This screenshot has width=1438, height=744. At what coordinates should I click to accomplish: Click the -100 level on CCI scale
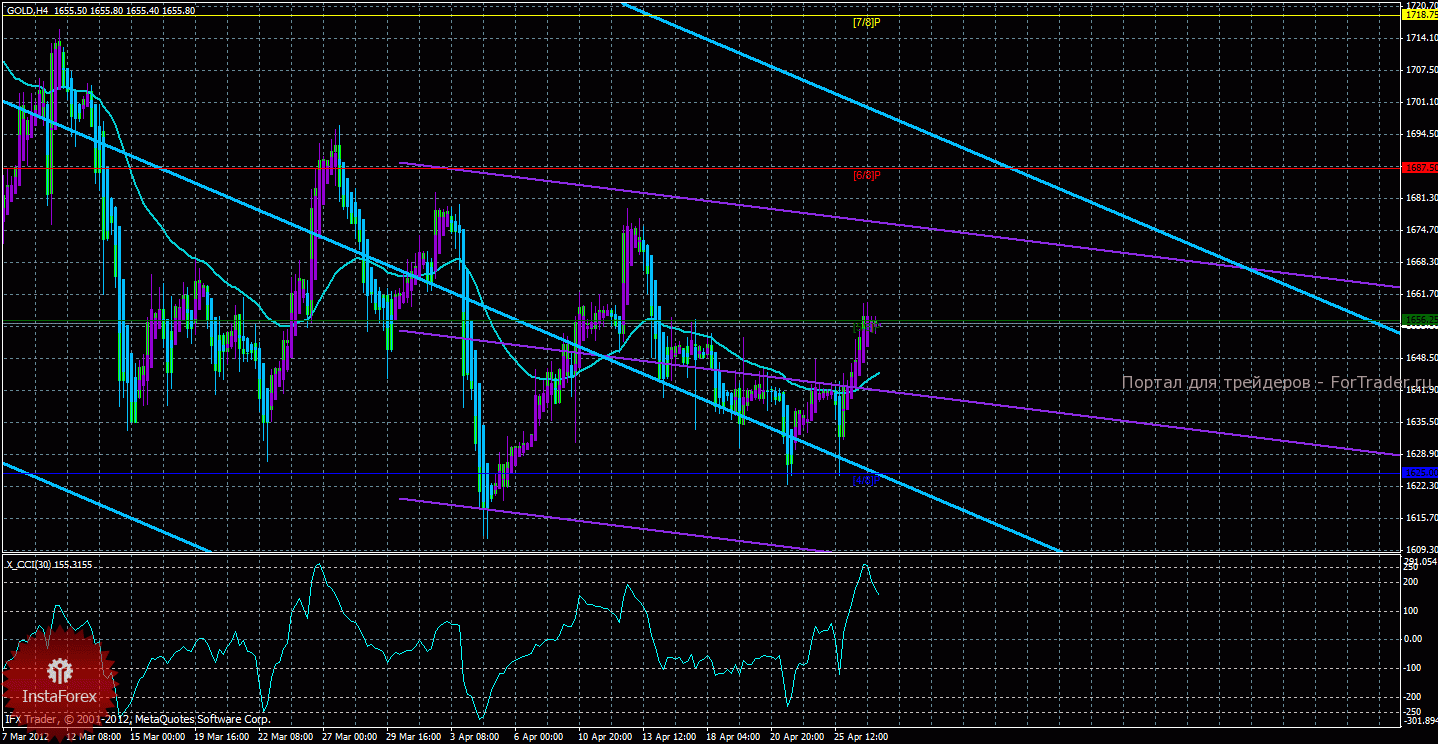(1414, 668)
